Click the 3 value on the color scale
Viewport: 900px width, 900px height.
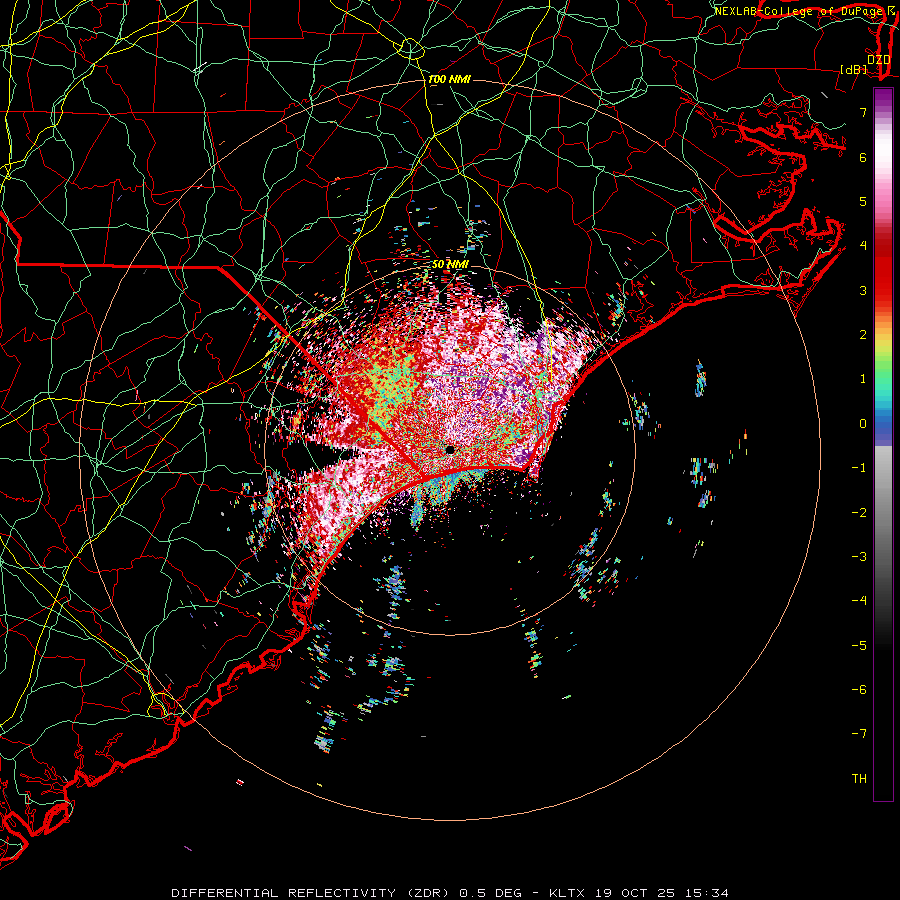(863, 290)
